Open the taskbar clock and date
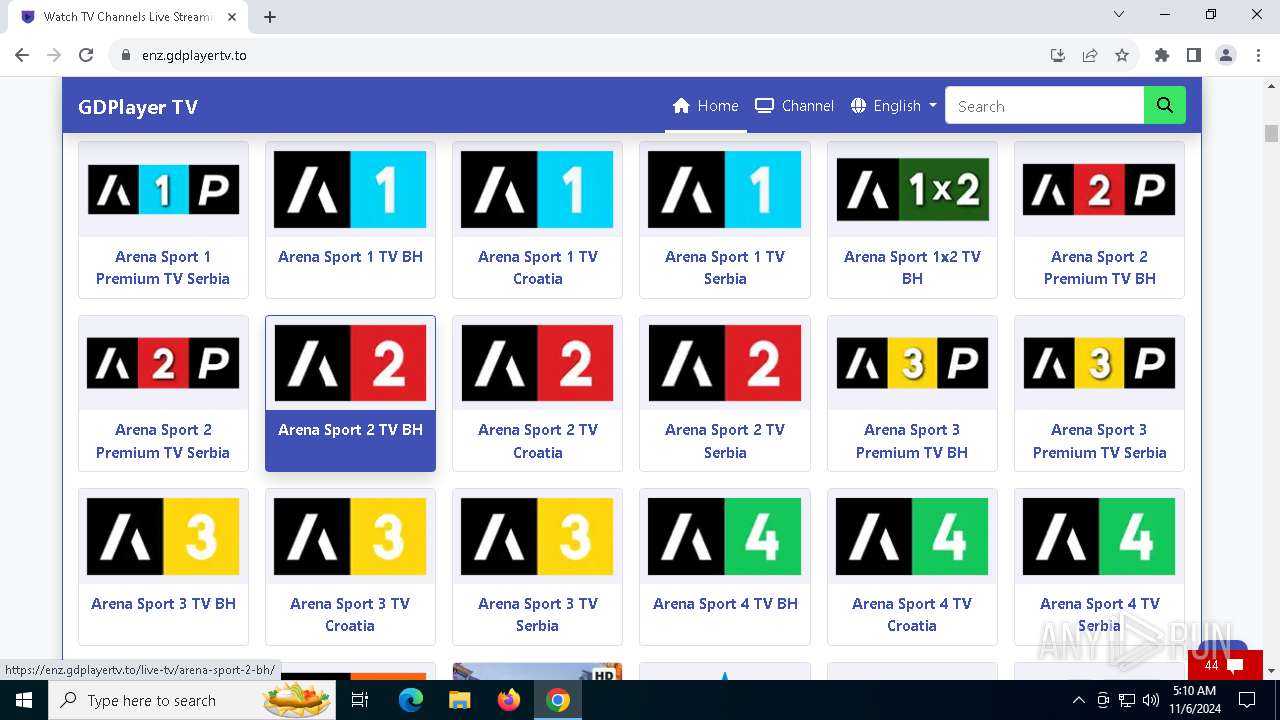The height and width of the screenshot is (720, 1280). click(1194, 700)
